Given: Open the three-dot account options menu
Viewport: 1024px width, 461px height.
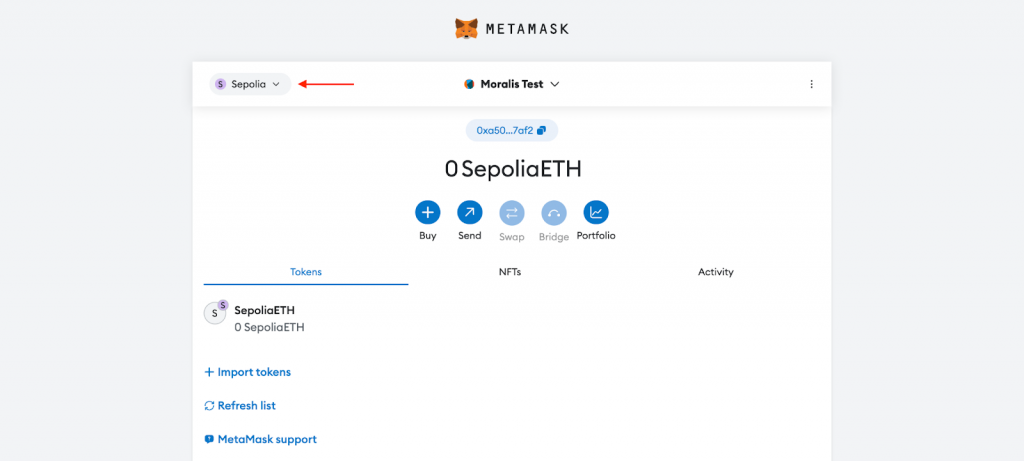Looking at the screenshot, I should tap(812, 84).
